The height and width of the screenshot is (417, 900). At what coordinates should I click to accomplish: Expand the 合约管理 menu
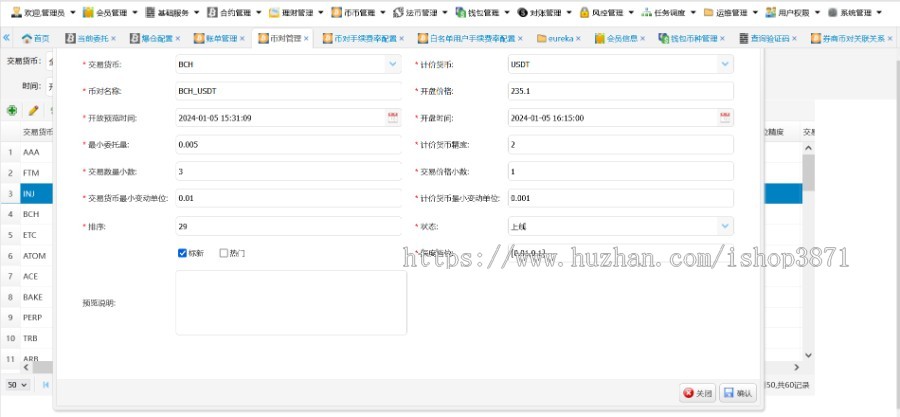coord(234,12)
